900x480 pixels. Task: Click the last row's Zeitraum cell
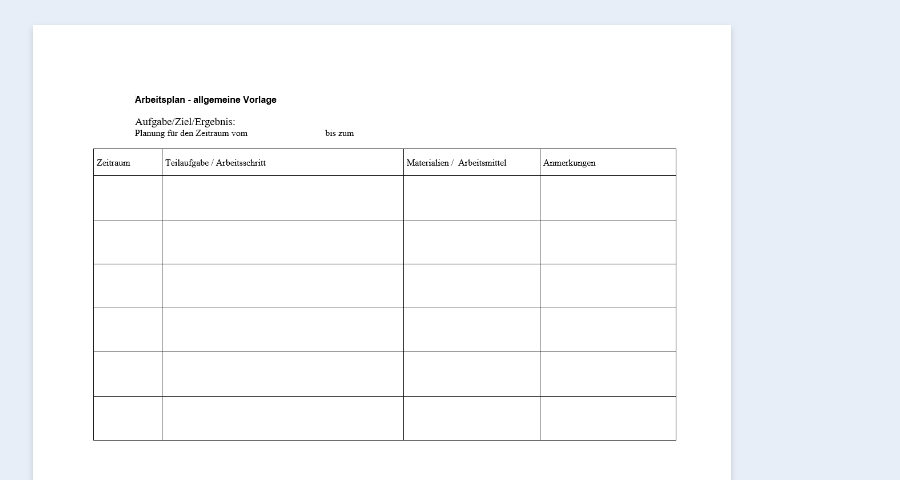coord(128,418)
